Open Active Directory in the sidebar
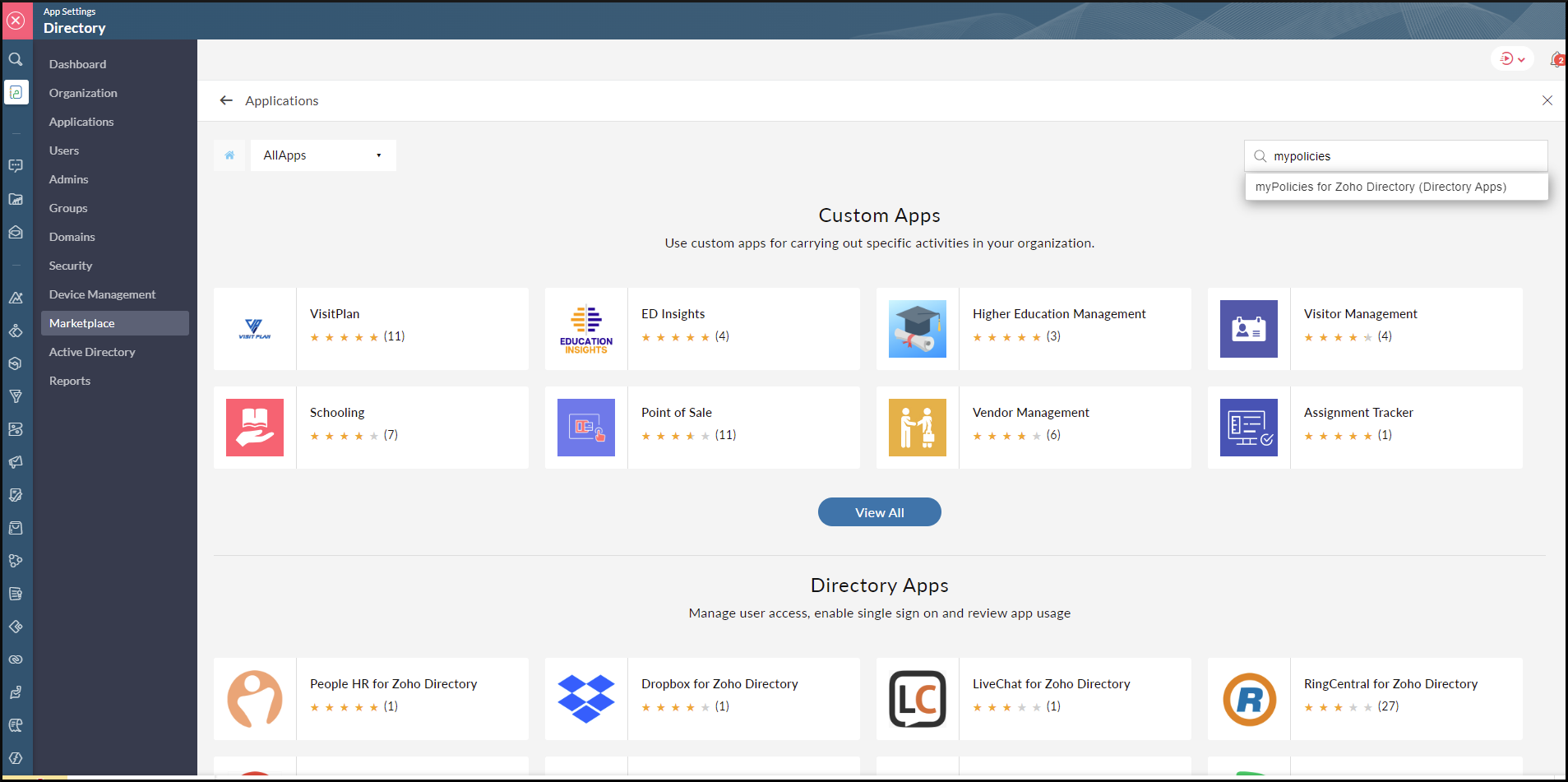 pos(92,352)
